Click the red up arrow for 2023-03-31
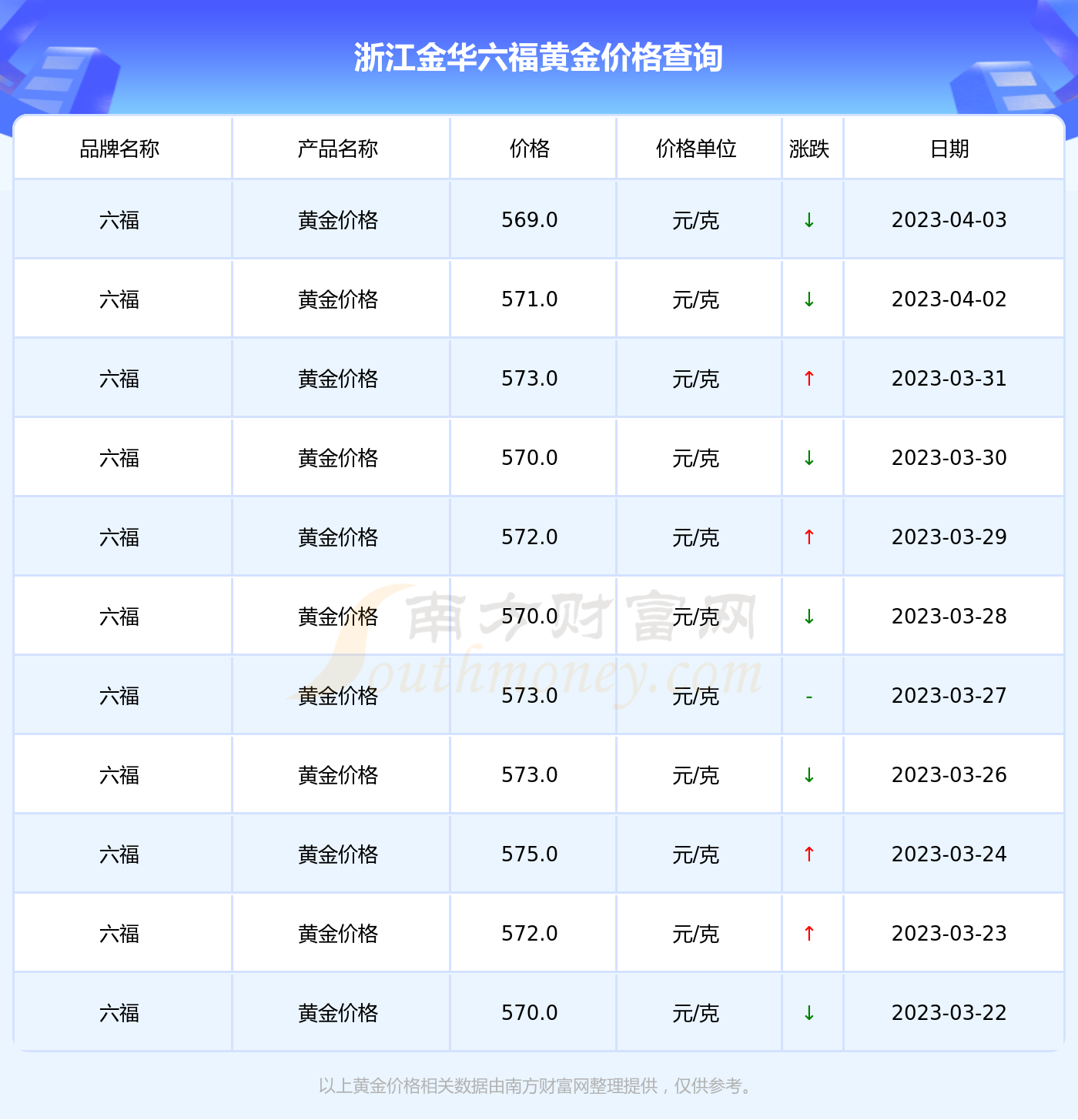 [x=809, y=379]
